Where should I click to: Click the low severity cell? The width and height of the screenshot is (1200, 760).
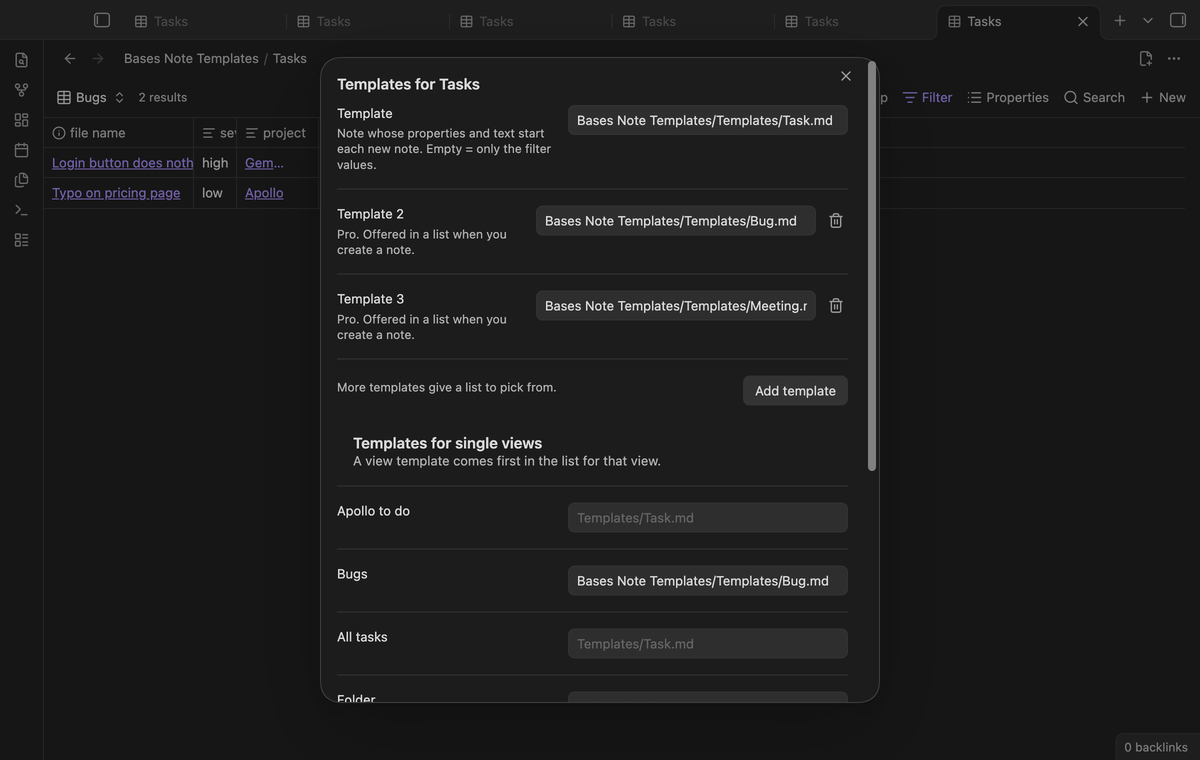pos(215,193)
